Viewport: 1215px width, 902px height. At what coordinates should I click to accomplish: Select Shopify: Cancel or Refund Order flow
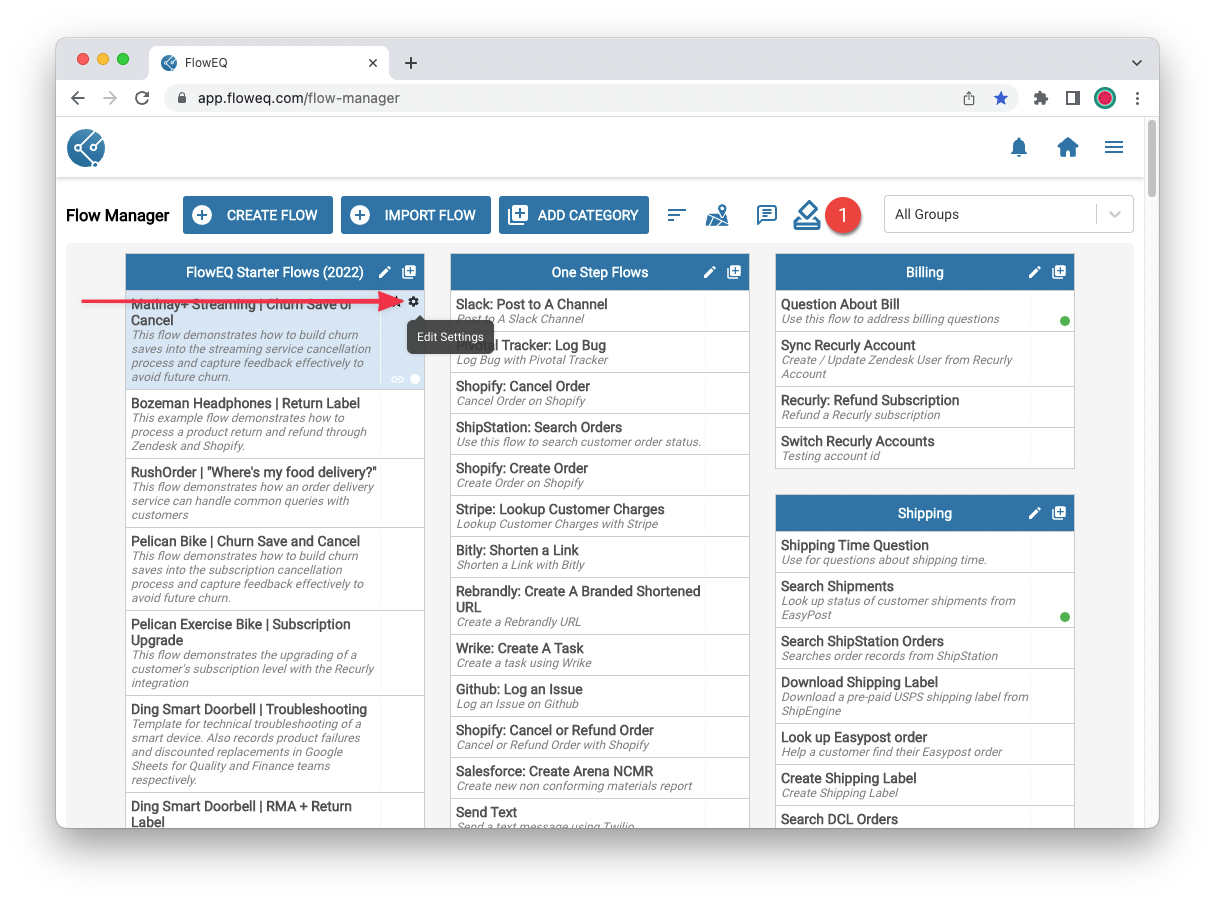coord(600,737)
